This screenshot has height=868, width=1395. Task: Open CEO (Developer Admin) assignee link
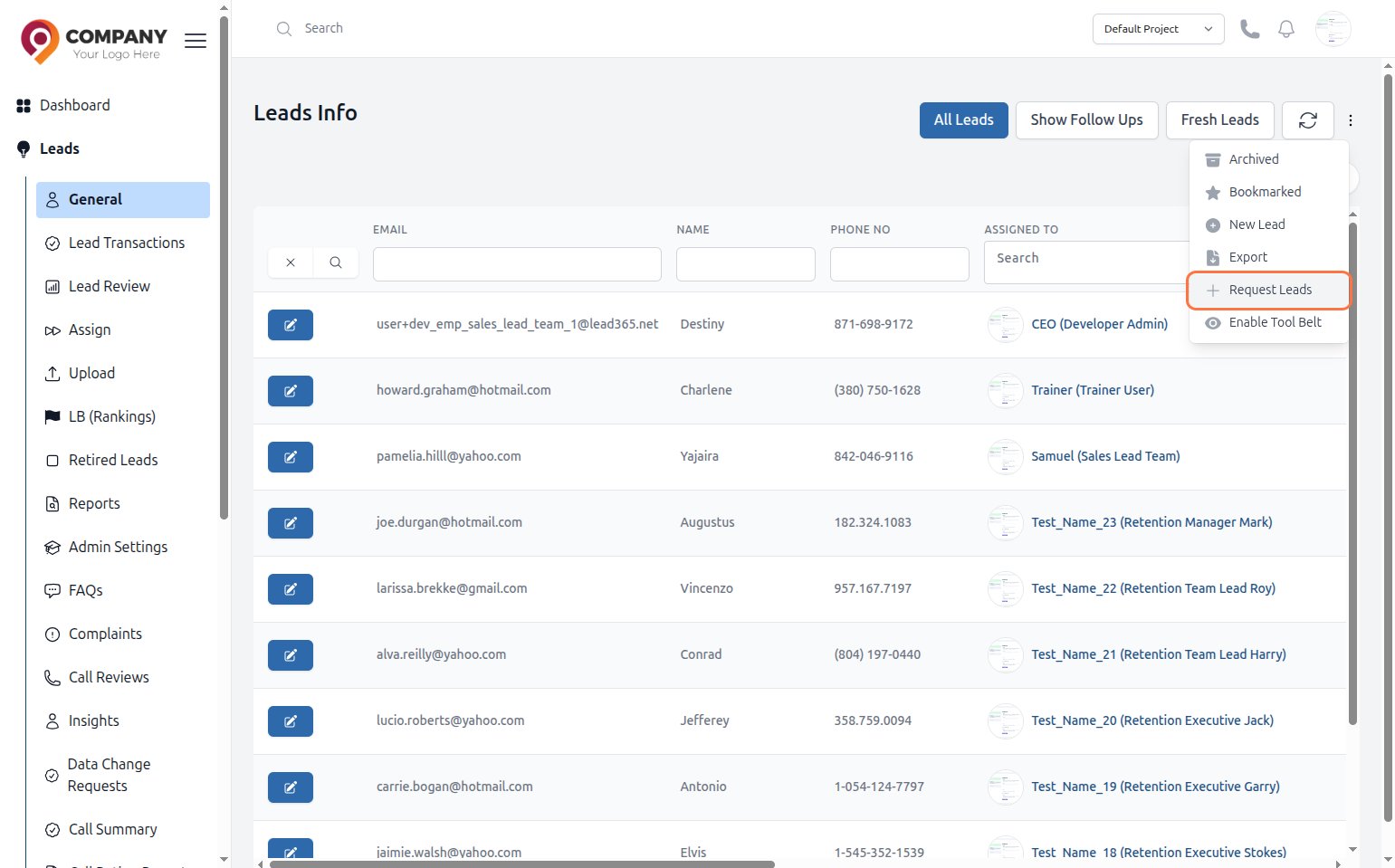coord(1099,324)
